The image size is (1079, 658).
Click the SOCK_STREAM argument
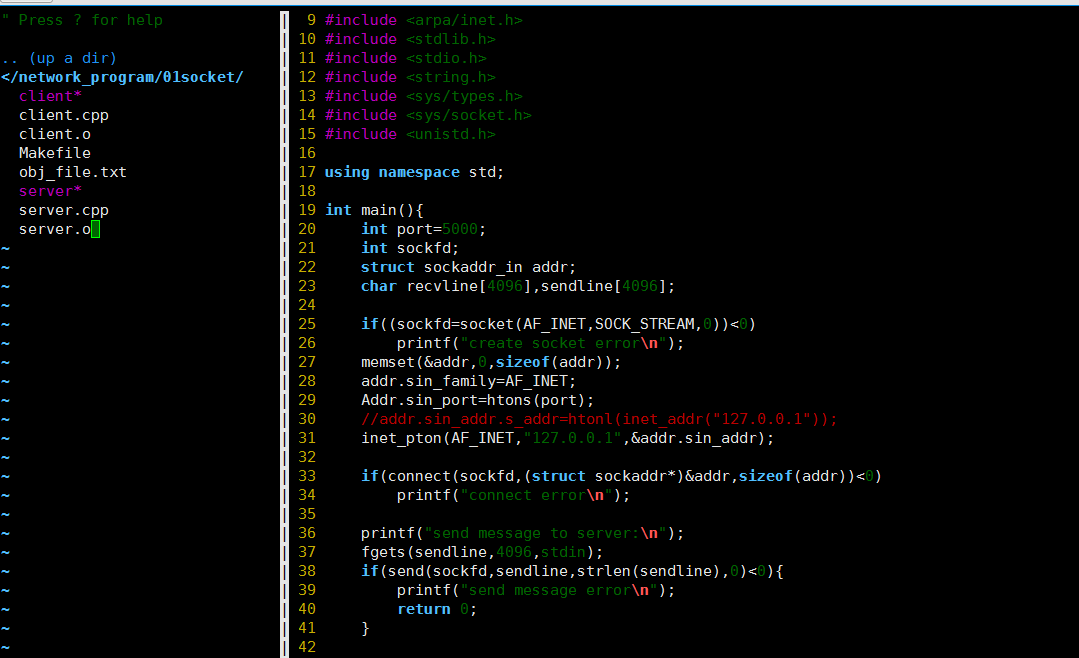(x=645, y=324)
